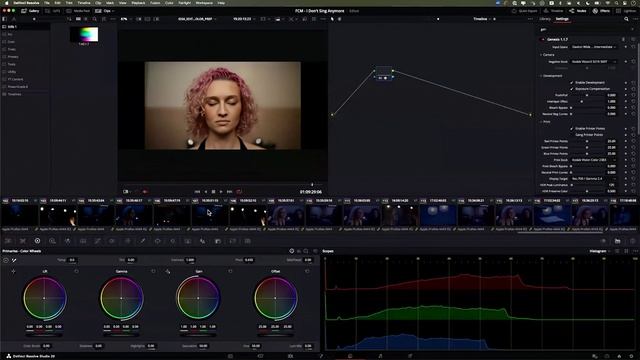Check Gang Printer Points

tap(571, 135)
